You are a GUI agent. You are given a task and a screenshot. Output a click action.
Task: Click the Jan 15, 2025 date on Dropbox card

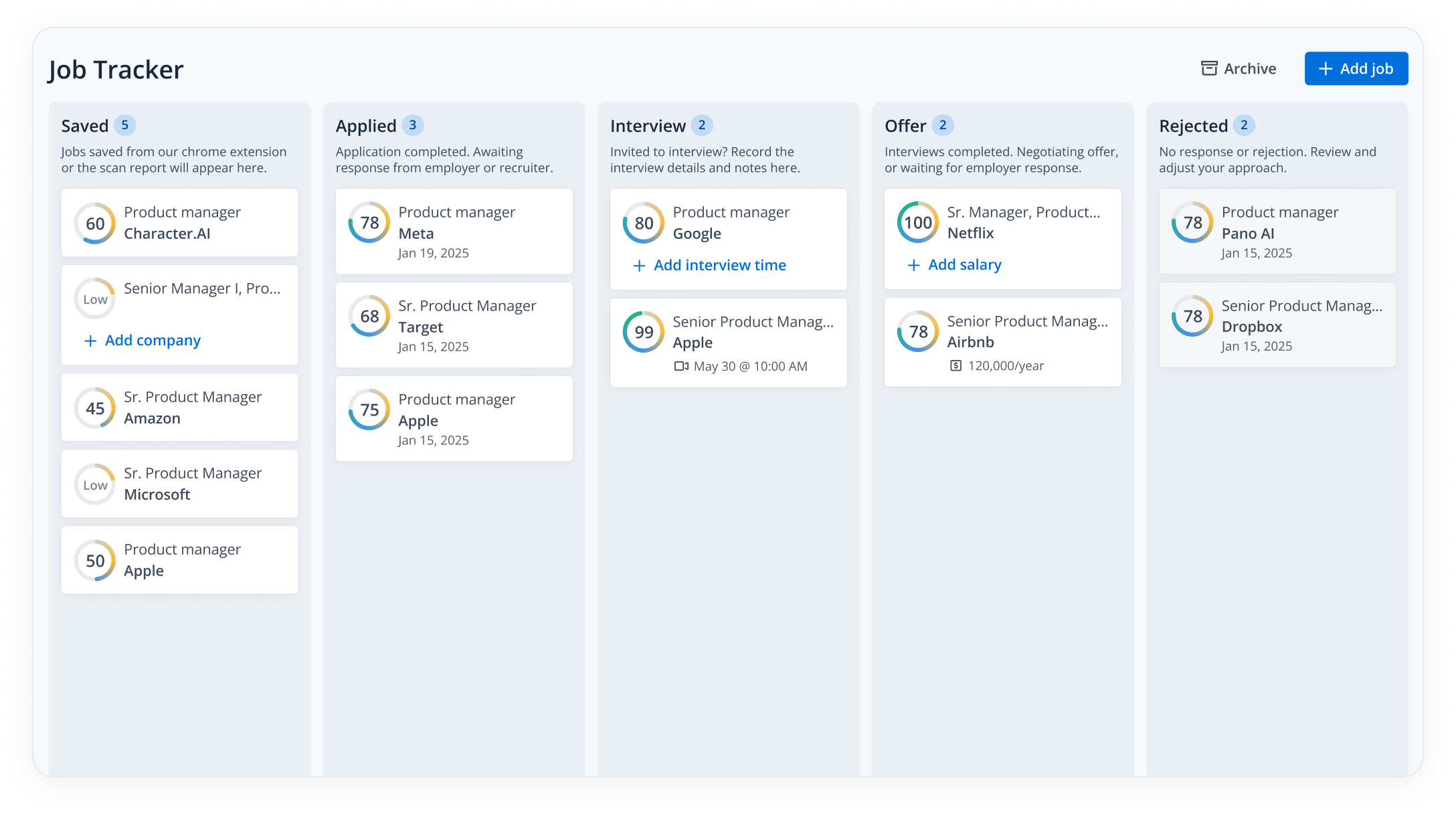point(1257,346)
